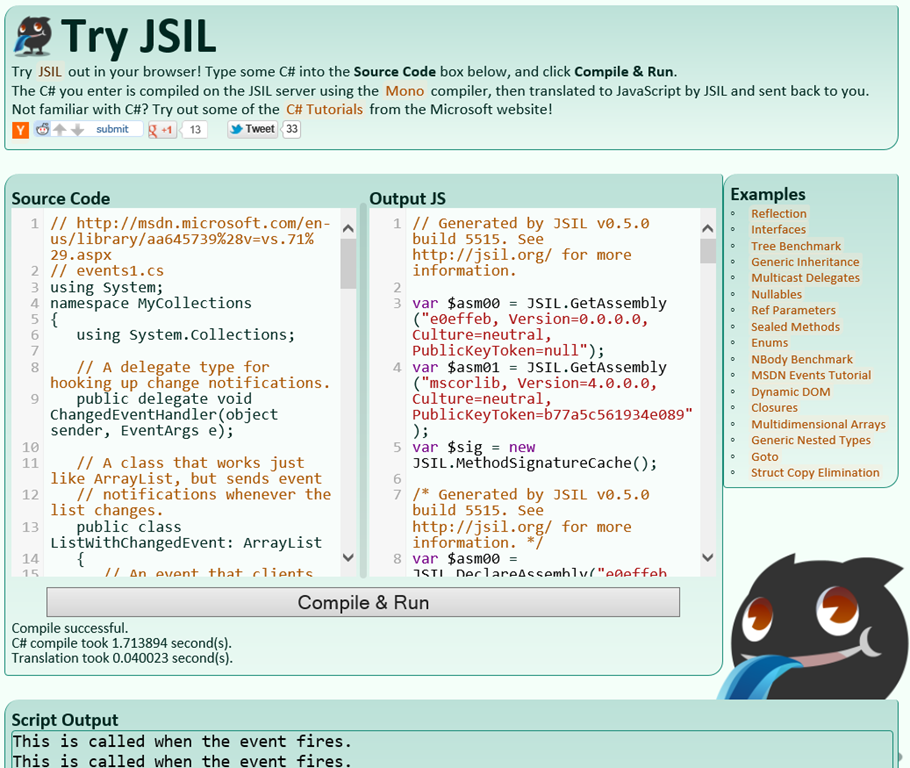Load the Interfaces example
910x768 pixels.
778,229
